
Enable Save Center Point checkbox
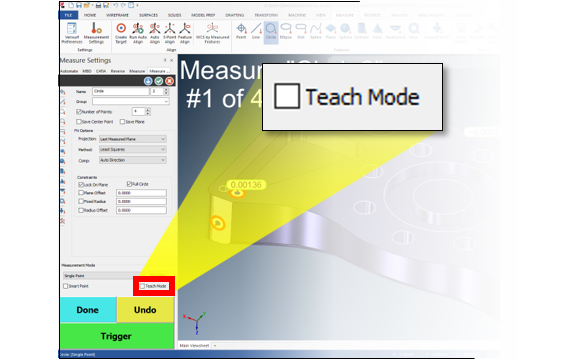(x=79, y=122)
